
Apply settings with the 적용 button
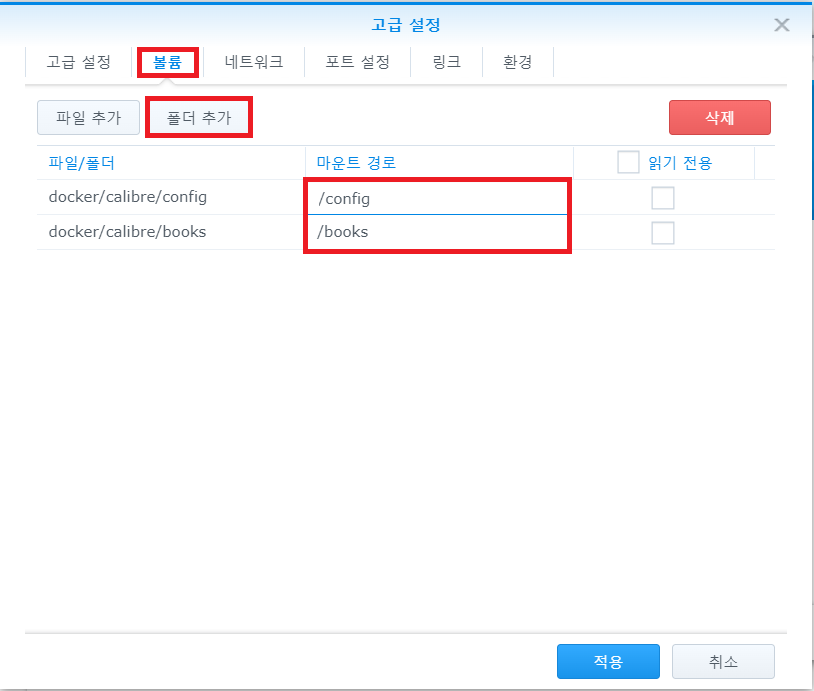(x=608, y=661)
